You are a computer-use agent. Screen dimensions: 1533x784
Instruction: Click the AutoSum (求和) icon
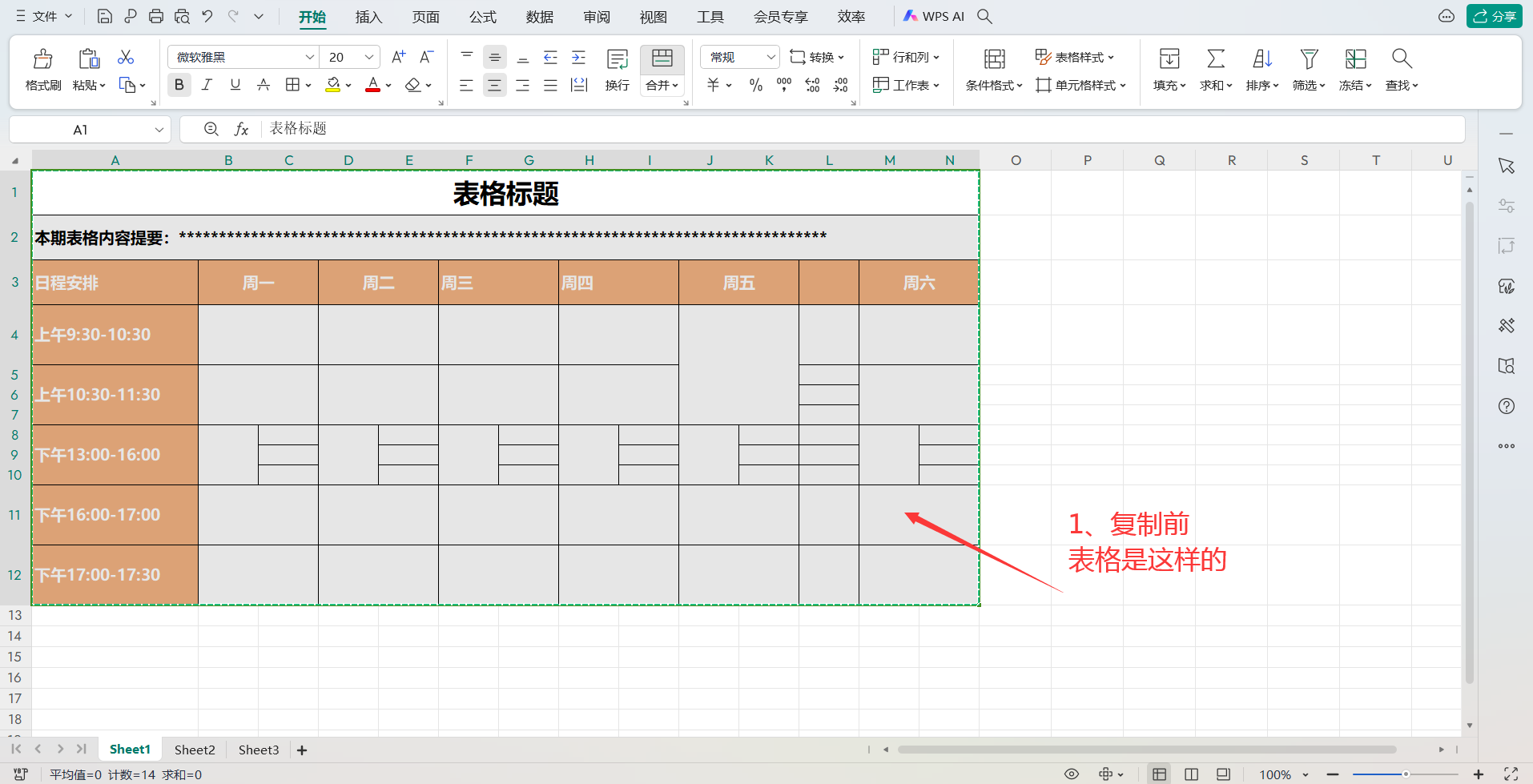[x=1215, y=58]
